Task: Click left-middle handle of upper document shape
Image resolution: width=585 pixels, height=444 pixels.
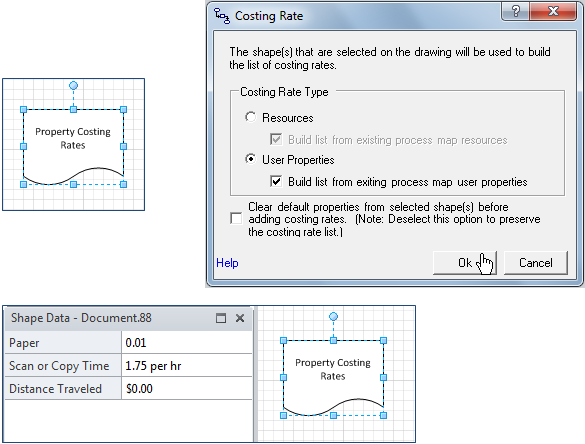Action: pyautogui.click(x=24, y=147)
